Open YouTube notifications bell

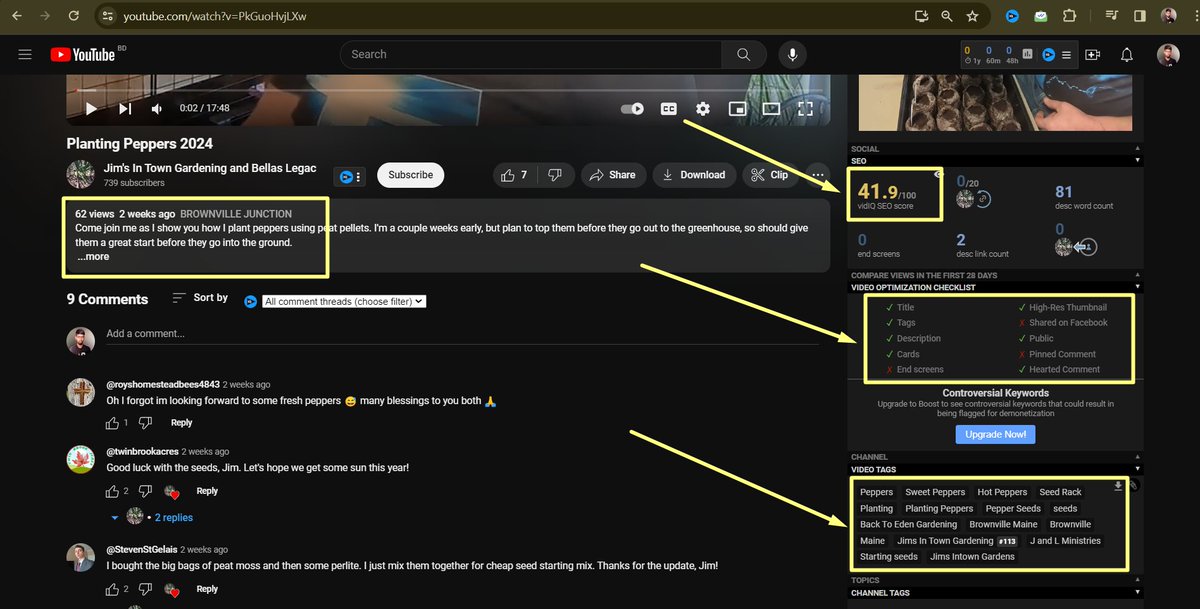tap(1127, 55)
